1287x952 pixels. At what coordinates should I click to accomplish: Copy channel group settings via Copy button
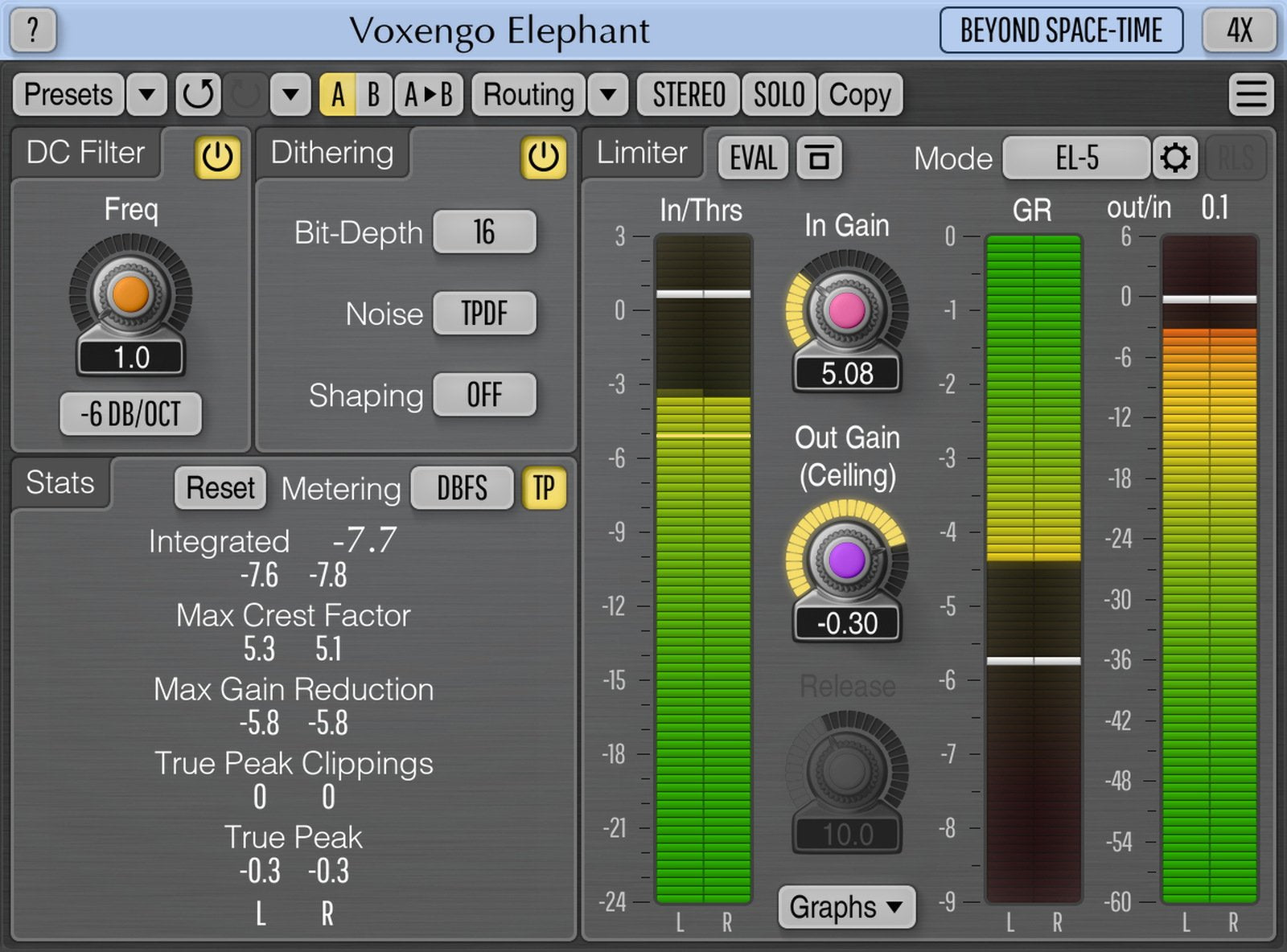(x=859, y=94)
